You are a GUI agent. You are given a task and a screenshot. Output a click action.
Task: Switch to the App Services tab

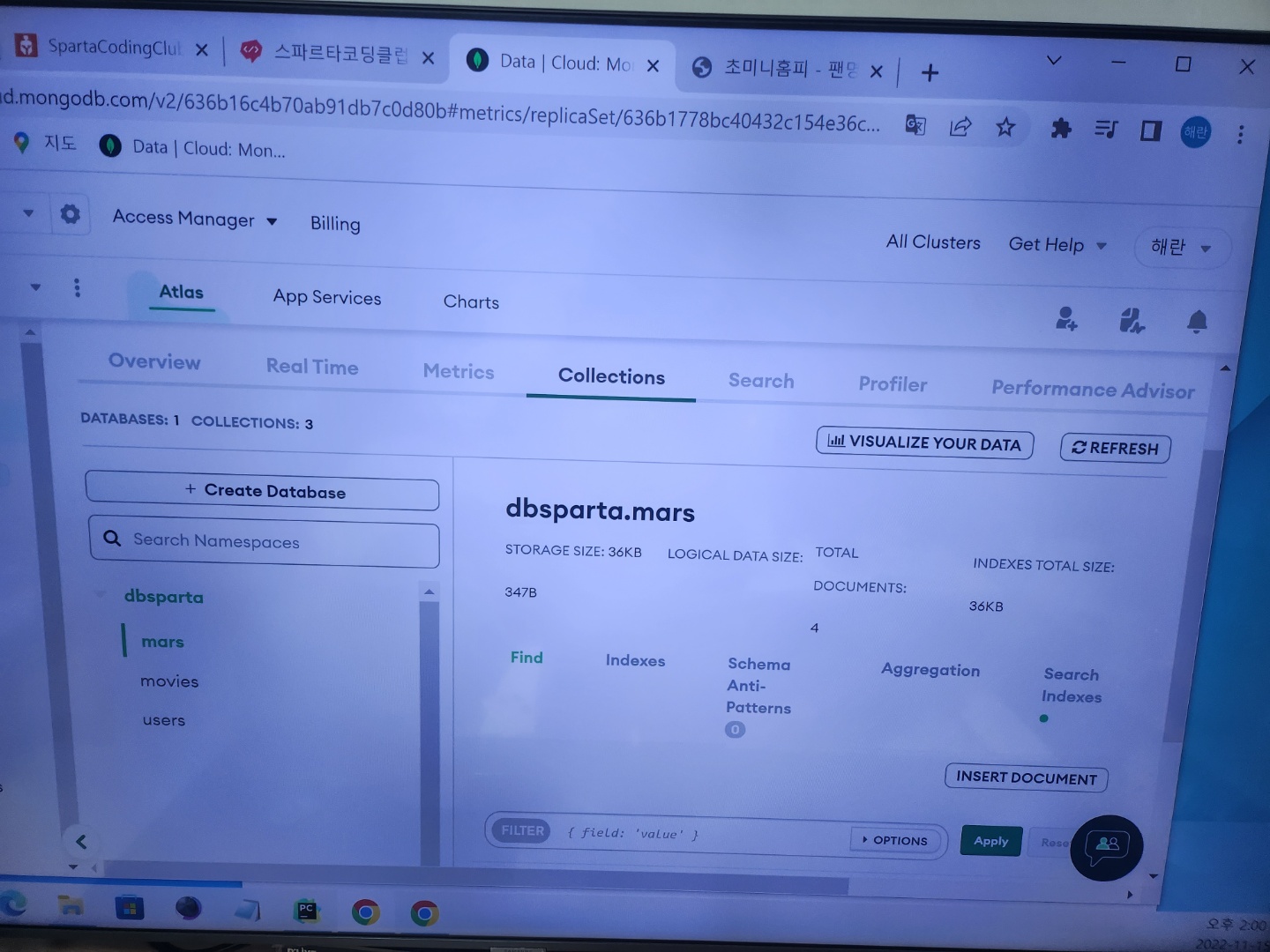click(327, 297)
